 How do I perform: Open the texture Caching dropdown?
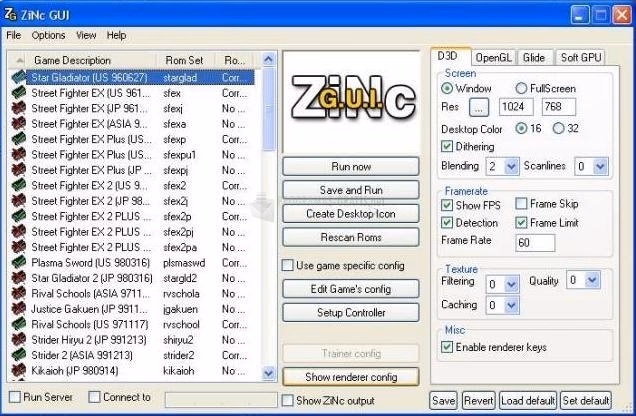(511, 305)
